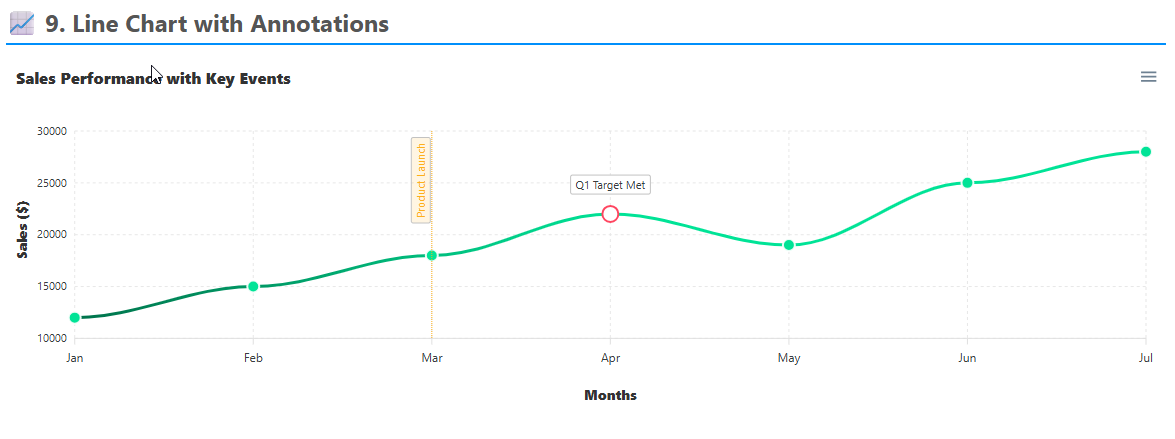The width and height of the screenshot is (1175, 439).
Task: Click the Mar x-axis label
Action: (432, 358)
